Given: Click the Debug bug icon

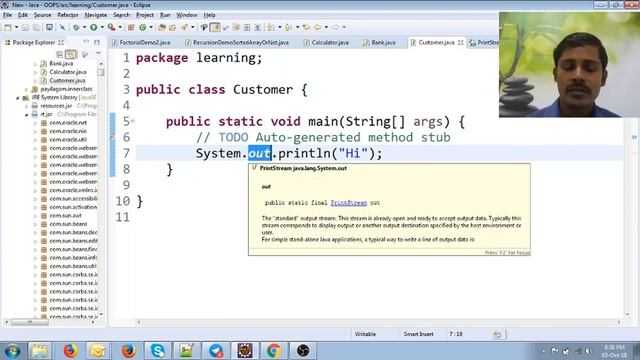Looking at the screenshot, I should pyautogui.click(x=76, y=27).
